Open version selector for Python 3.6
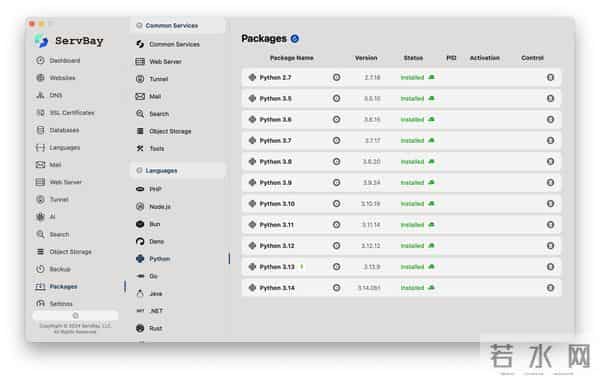The image size is (600, 376). 336,119
